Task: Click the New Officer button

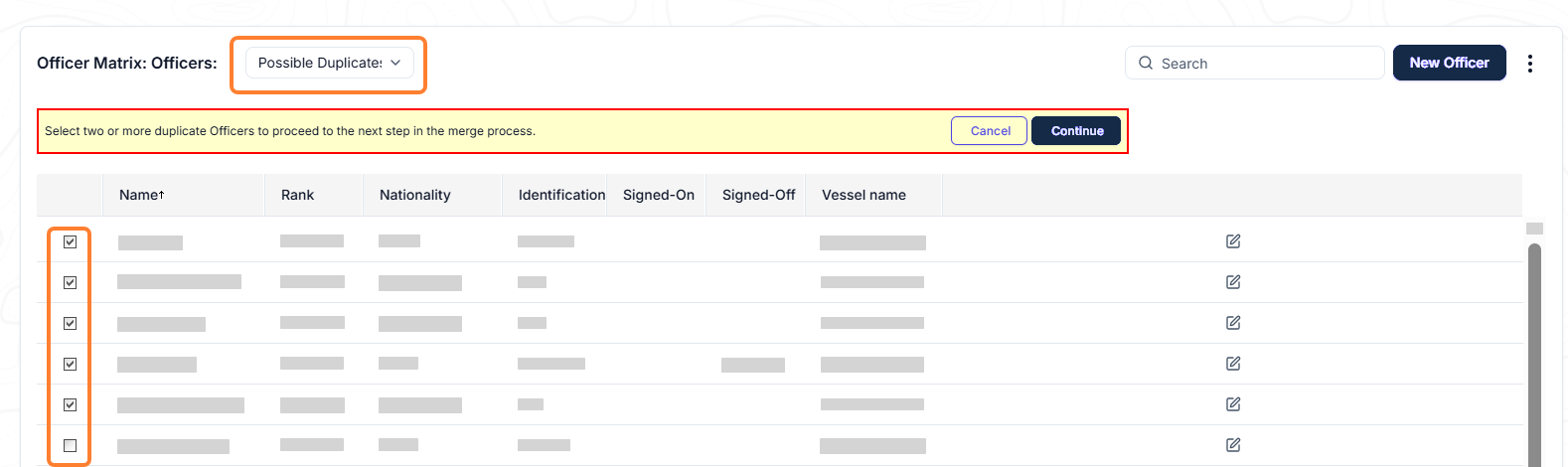Action: pyautogui.click(x=1449, y=63)
